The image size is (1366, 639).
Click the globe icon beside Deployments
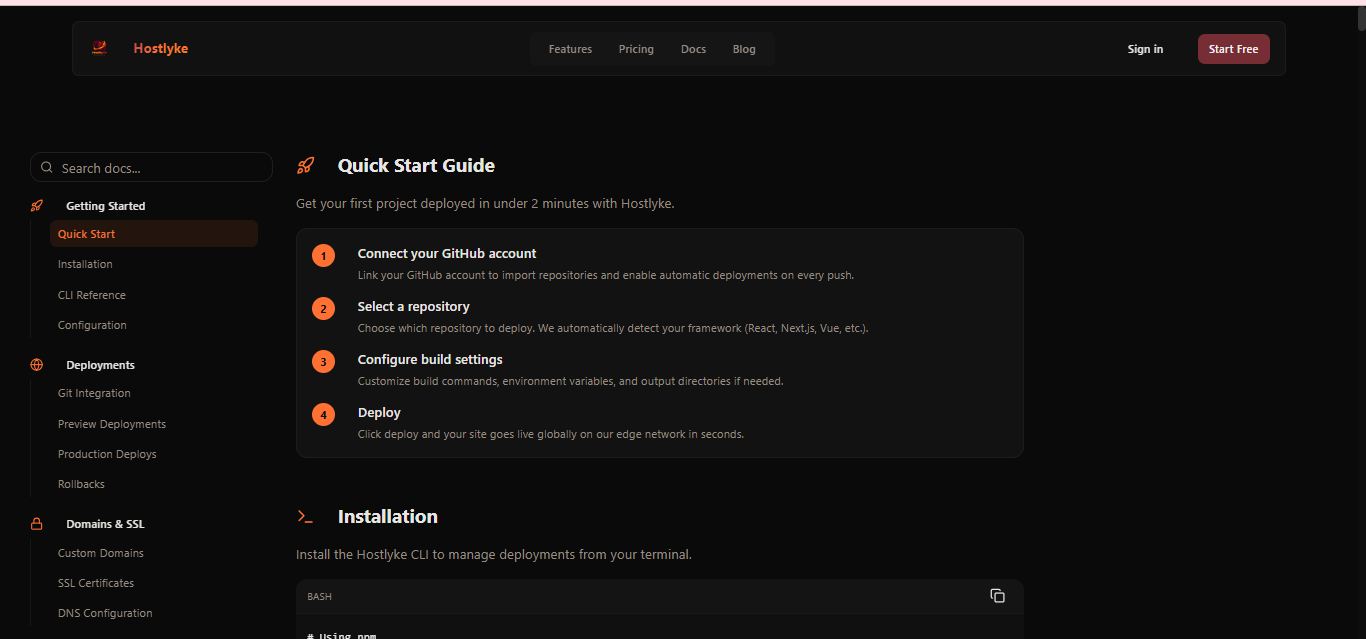[37, 364]
